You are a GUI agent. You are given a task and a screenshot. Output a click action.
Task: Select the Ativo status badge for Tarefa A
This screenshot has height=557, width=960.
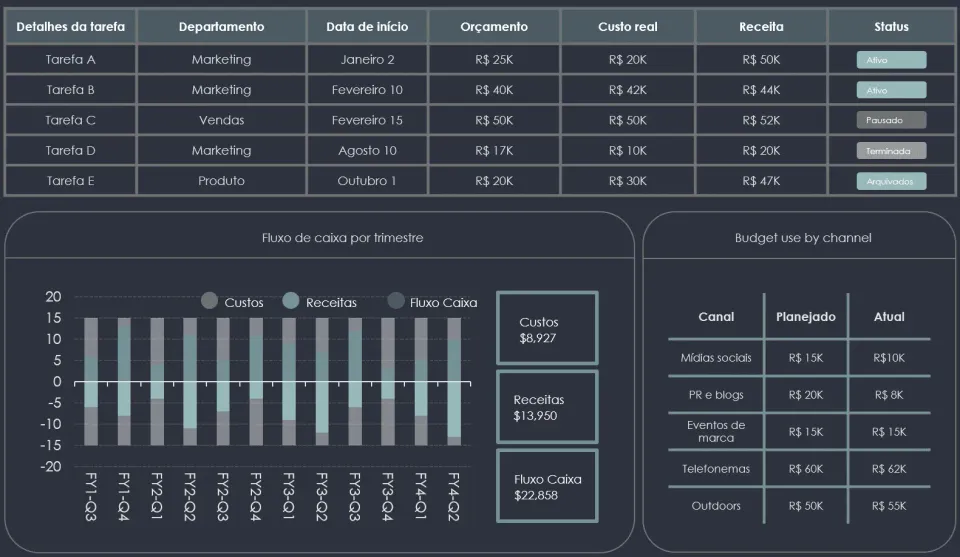point(891,60)
